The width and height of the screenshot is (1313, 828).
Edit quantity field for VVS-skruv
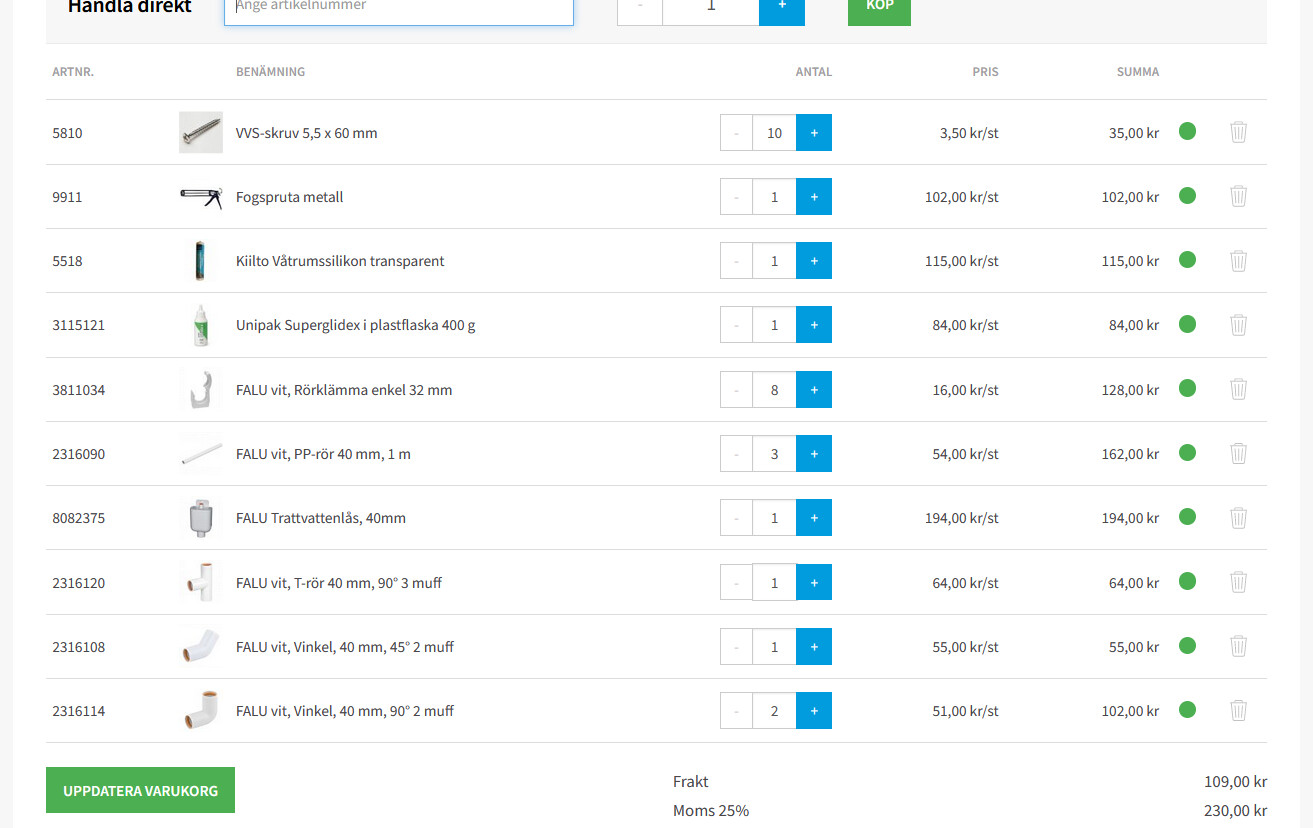point(774,133)
